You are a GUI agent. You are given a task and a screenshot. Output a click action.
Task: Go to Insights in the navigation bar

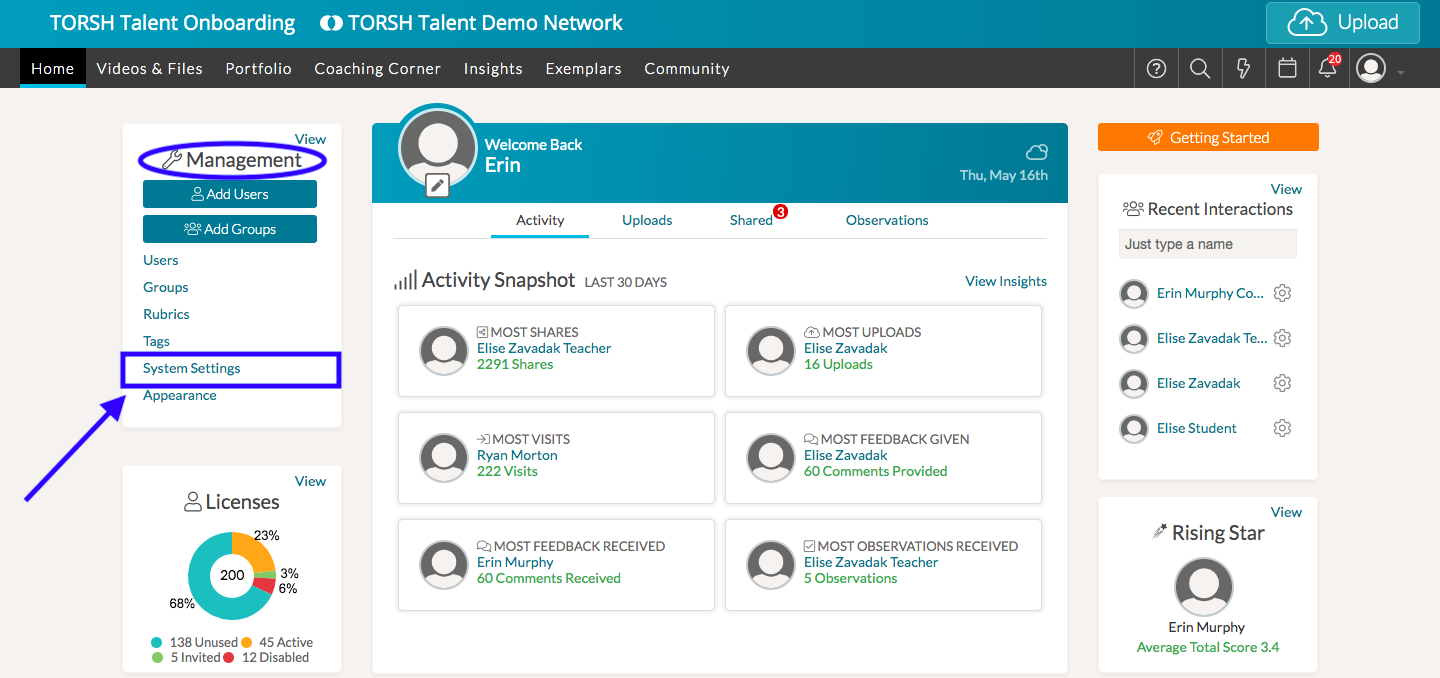(493, 69)
